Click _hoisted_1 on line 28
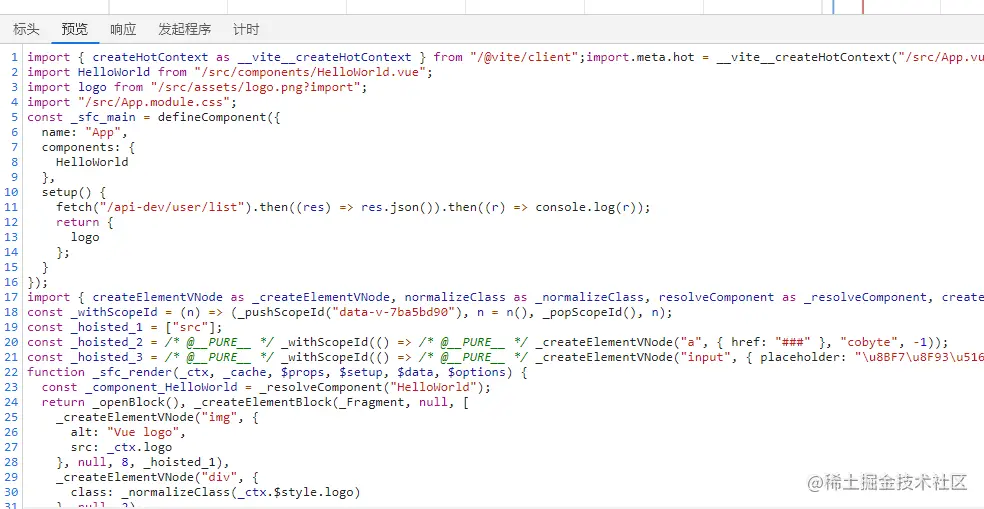The height and width of the screenshot is (509, 984). pyautogui.click(x=179, y=463)
